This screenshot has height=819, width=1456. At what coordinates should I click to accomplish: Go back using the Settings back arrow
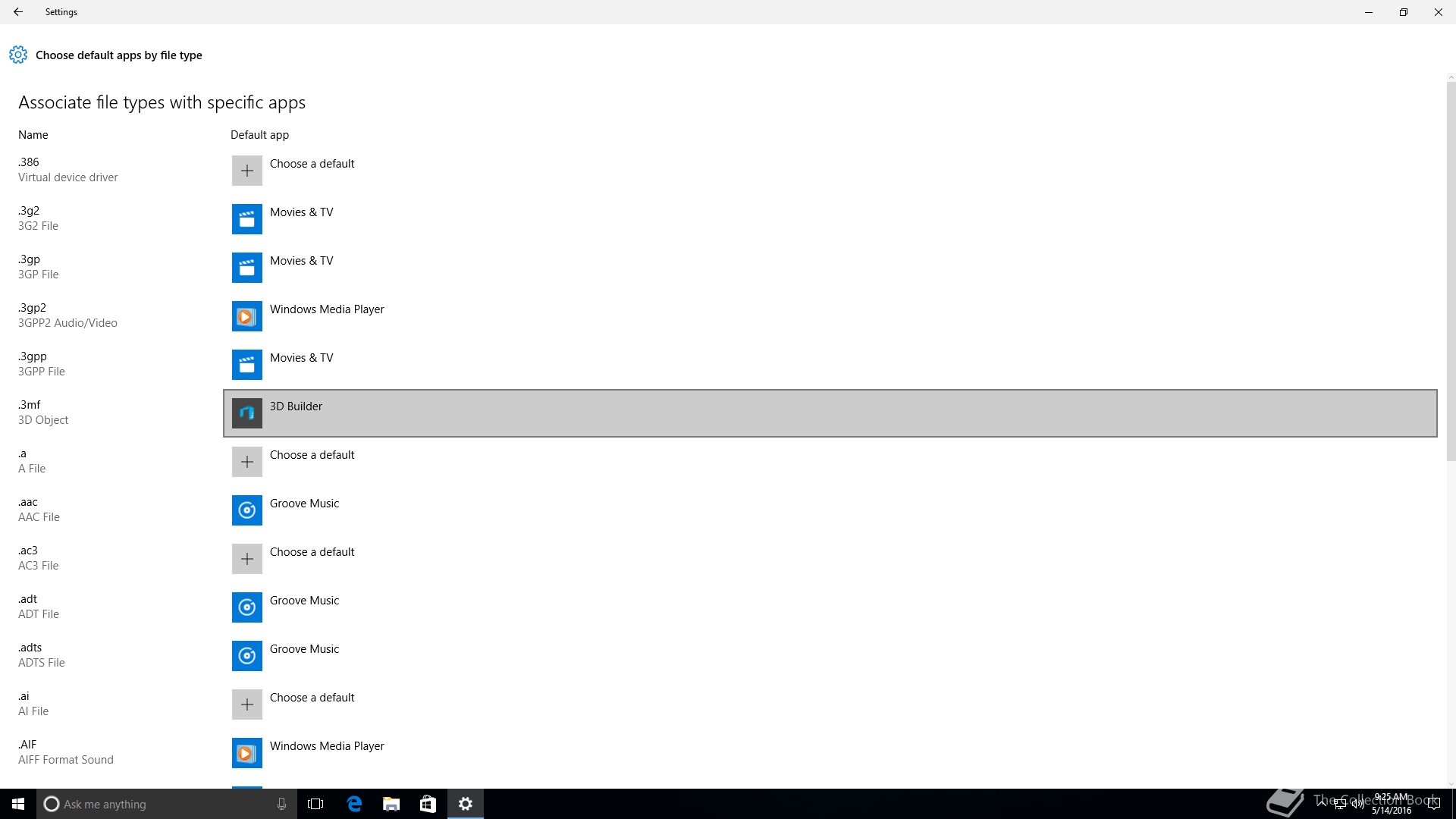tap(18, 12)
